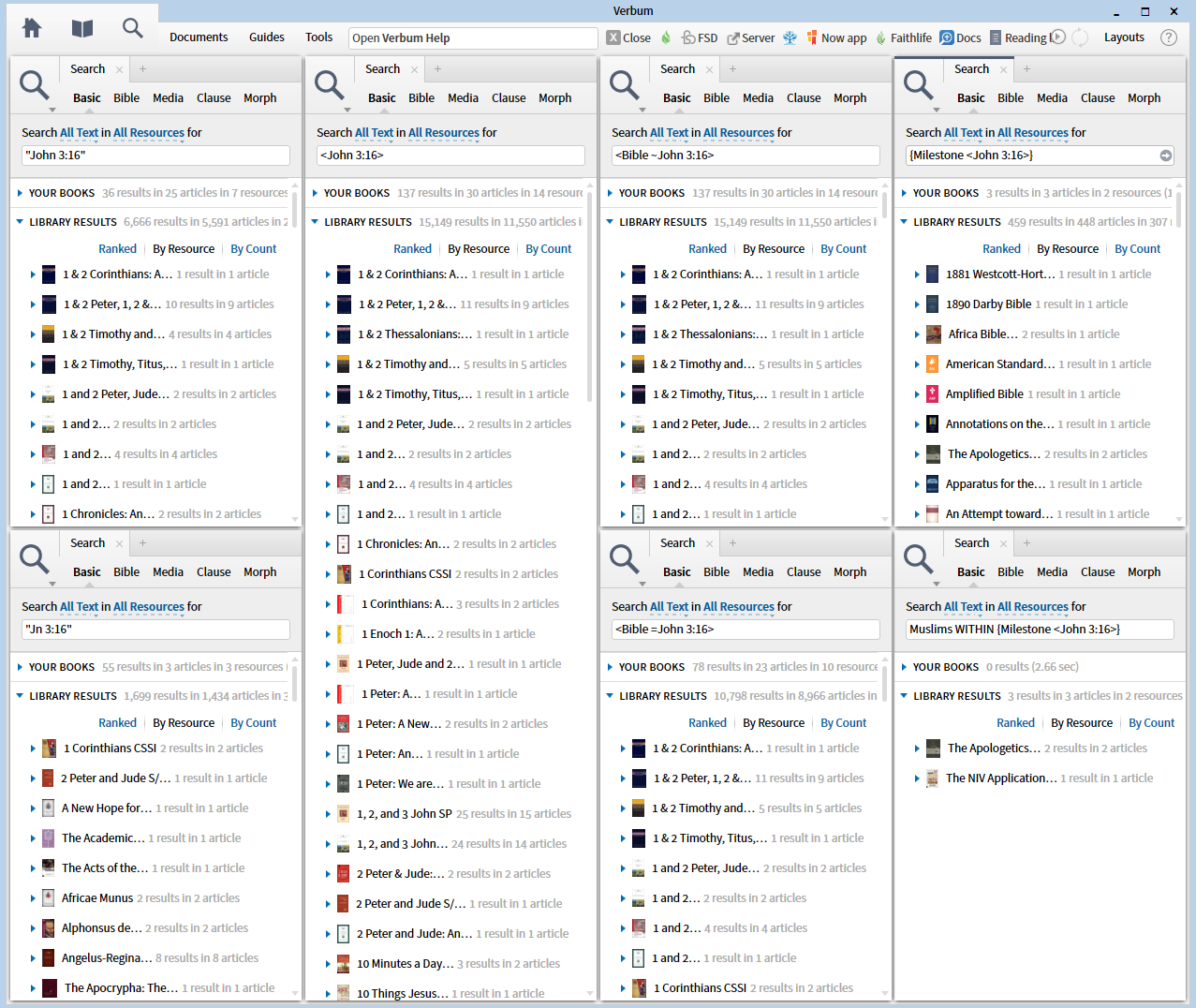Open the Server shortcut
The width and height of the screenshot is (1196, 1008).
tap(751, 37)
